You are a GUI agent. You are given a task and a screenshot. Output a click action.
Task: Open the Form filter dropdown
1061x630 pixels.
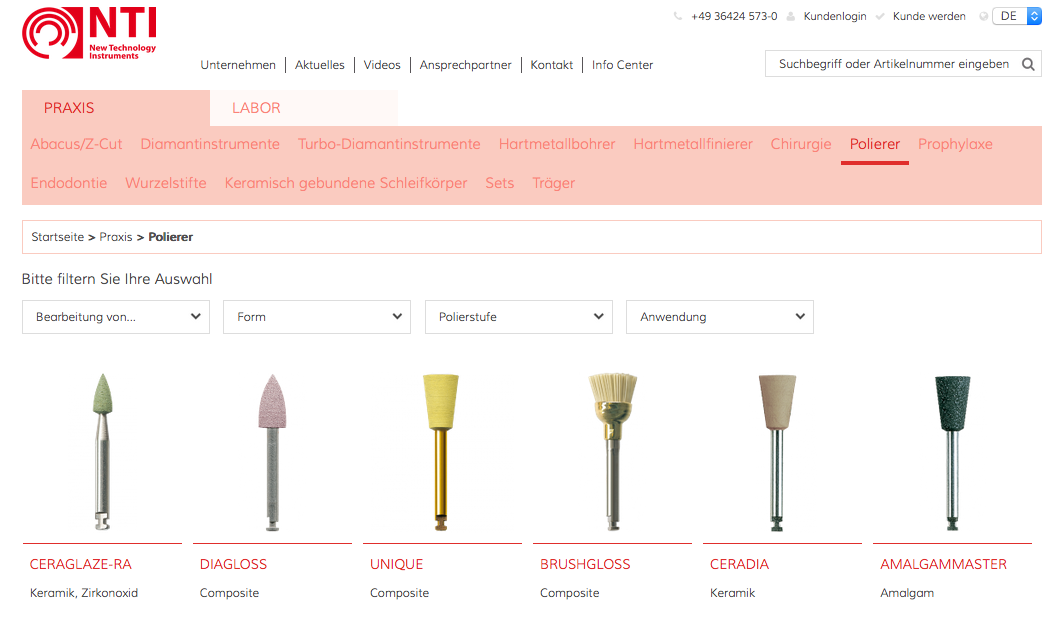[317, 317]
